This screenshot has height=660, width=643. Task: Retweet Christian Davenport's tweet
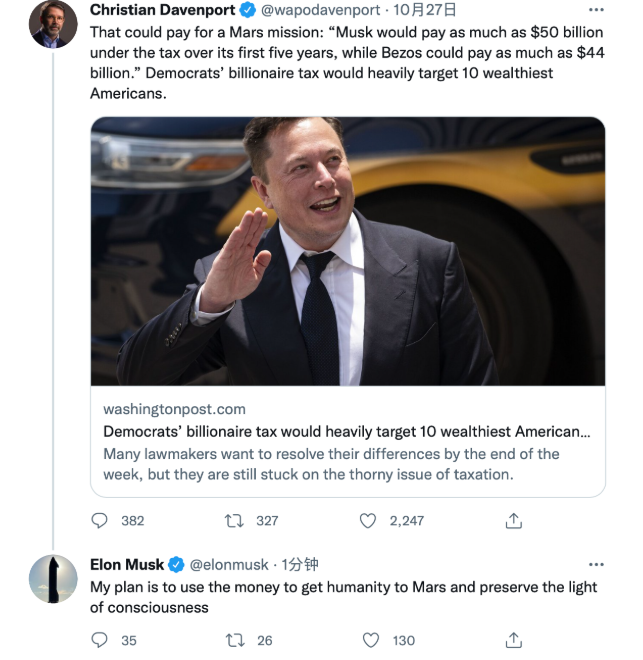coord(233,521)
